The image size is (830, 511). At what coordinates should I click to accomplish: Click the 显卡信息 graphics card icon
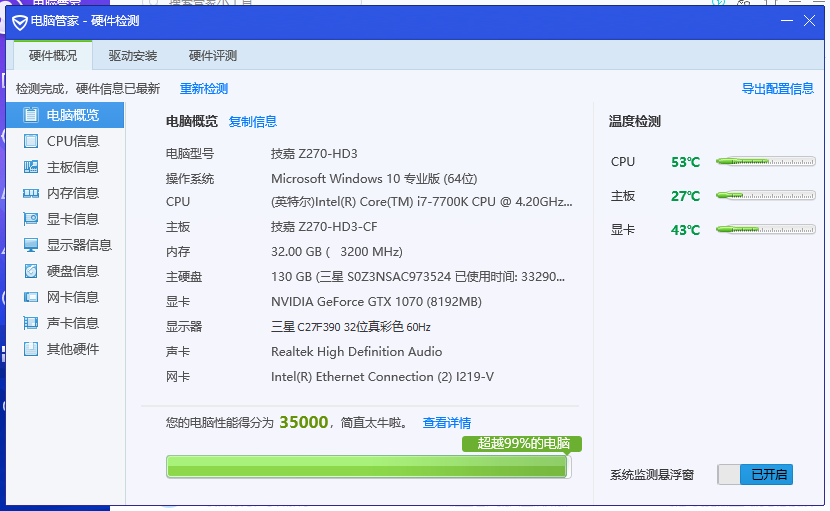(x=31, y=219)
